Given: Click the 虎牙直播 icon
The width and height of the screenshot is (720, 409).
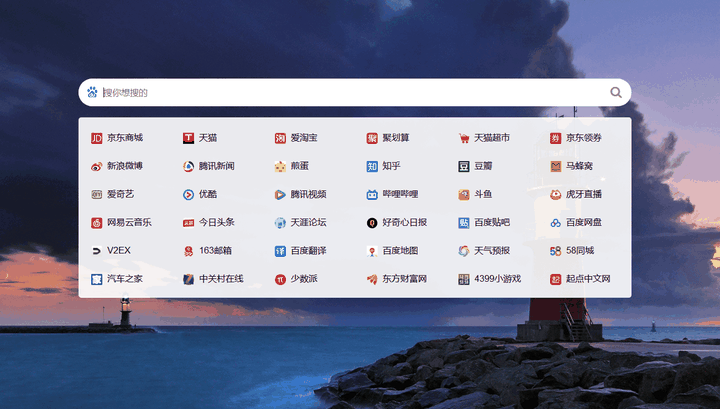Looking at the screenshot, I should click(x=556, y=195).
